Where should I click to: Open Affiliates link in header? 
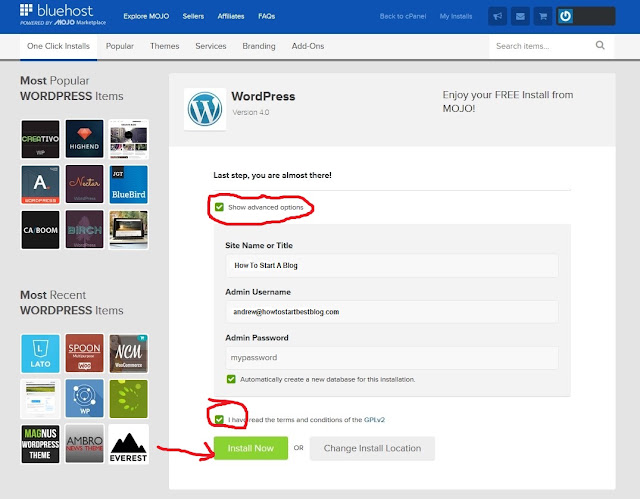coord(231,16)
